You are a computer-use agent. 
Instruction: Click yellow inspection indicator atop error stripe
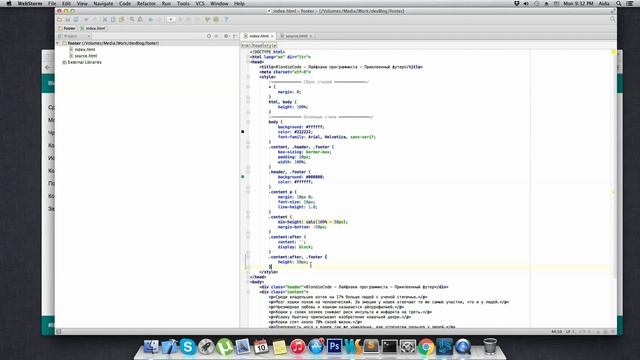click(x=613, y=52)
